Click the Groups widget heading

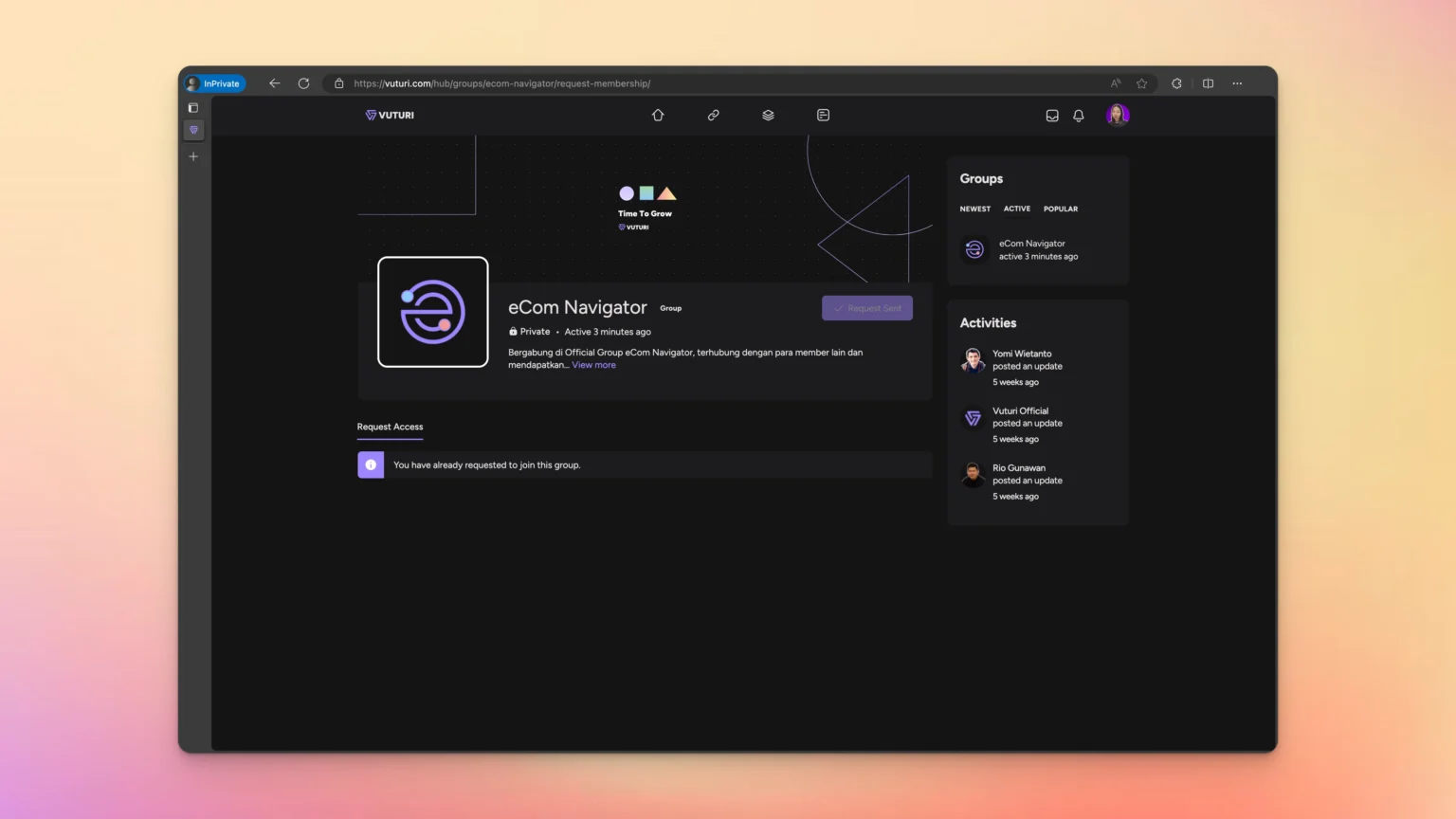tap(981, 178)
